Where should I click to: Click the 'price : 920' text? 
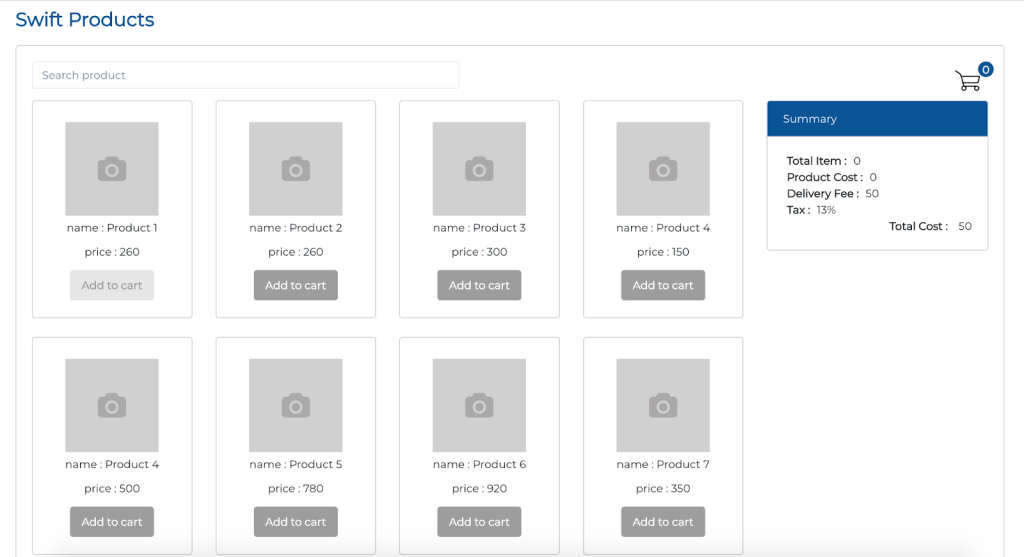click(479, 488)
